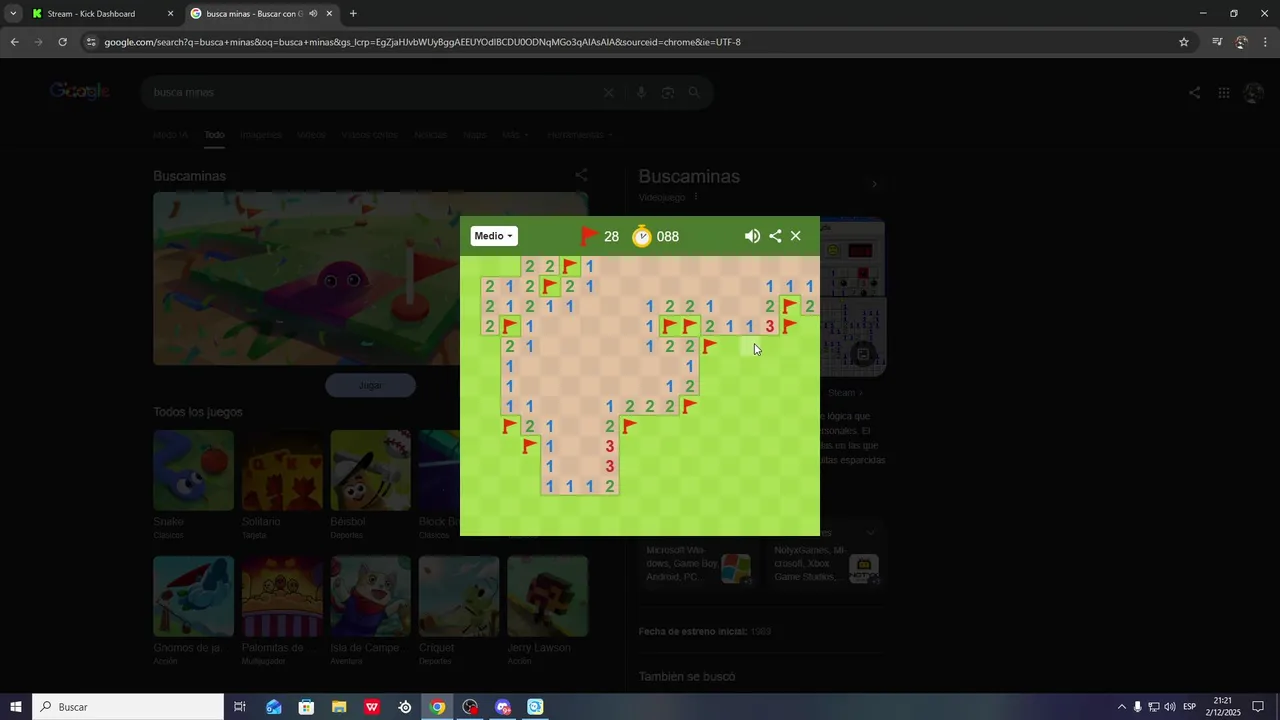Click the red 3 beside the right-side flags
The height and width of the screenshot is (720, 1280).
coord(770,326)
